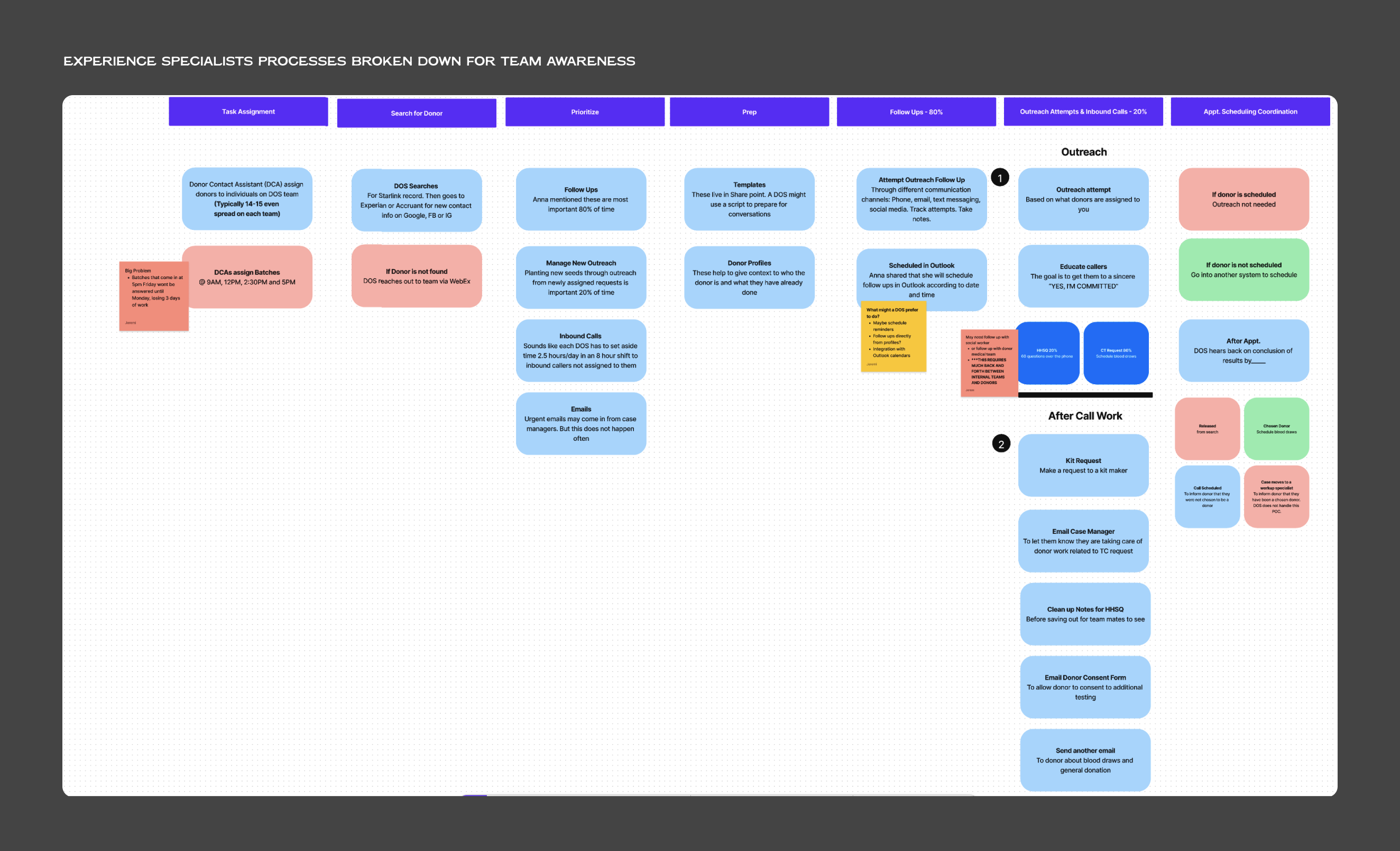Click the DCAs assign Batches process card
1400x851 pixels.
[247, 277]
